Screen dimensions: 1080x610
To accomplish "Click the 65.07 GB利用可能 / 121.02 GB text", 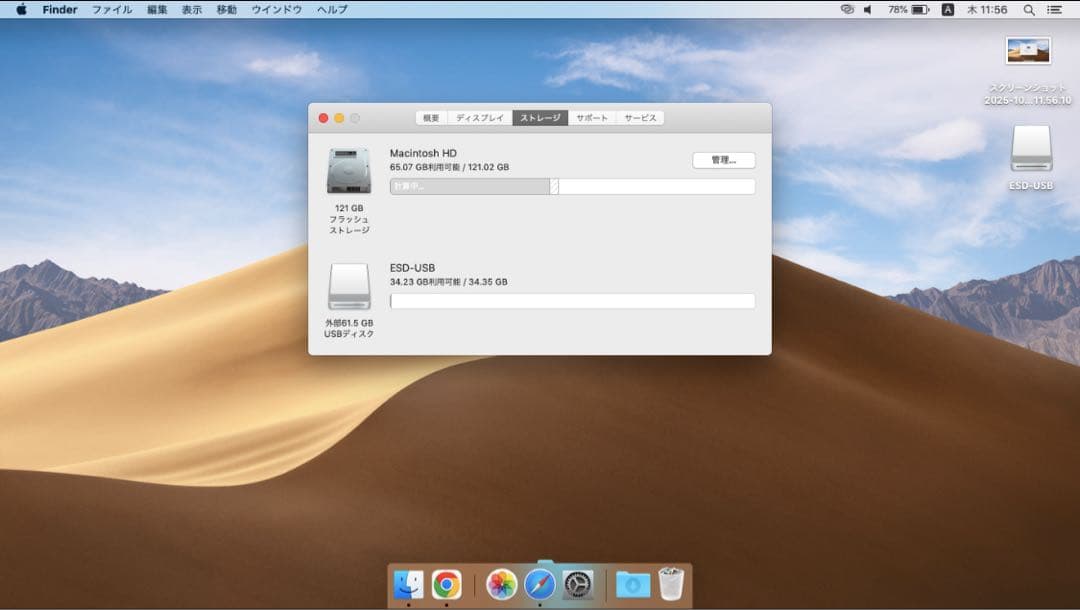I will [449, 167].
